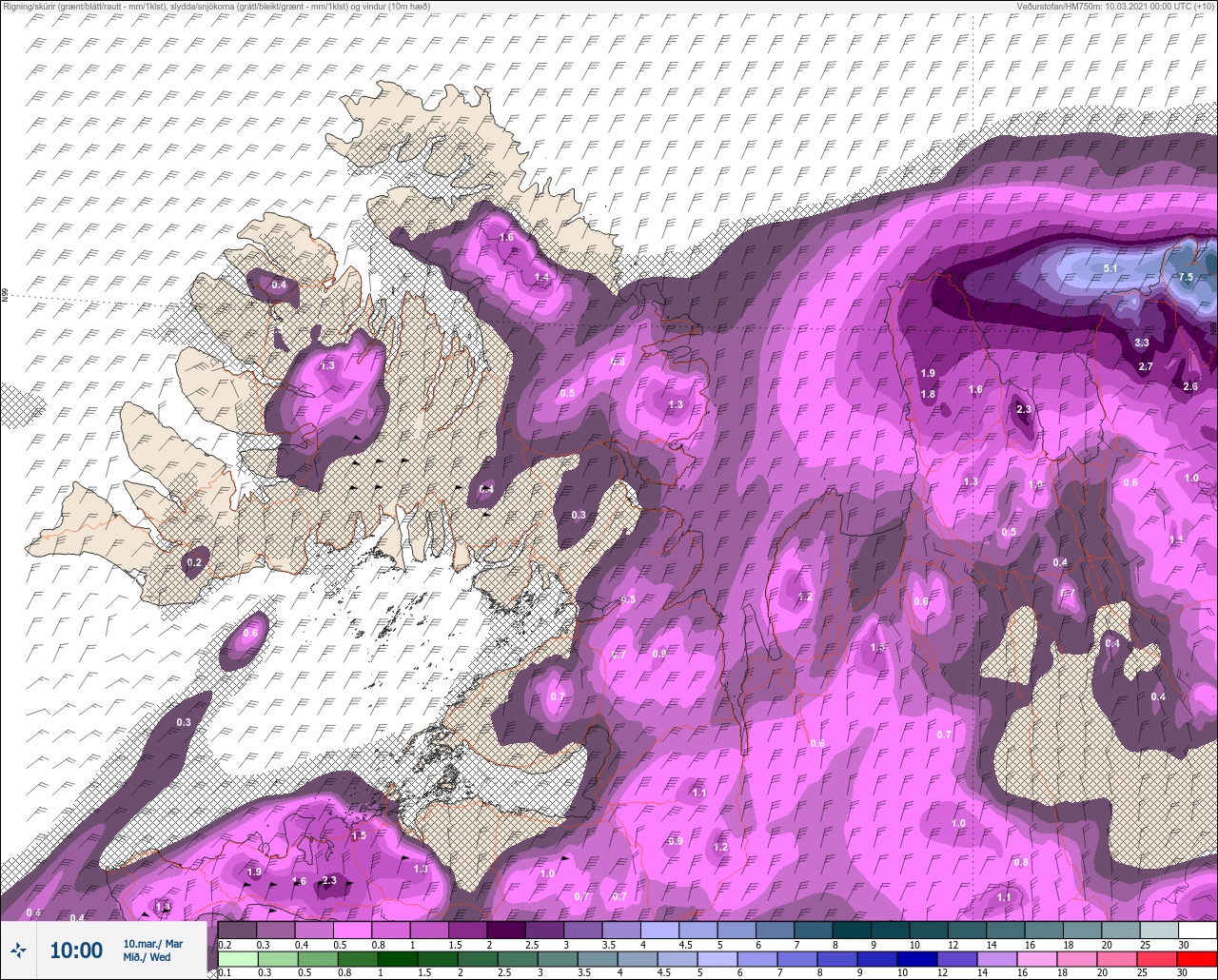Click the date label 10.mar./ Mar
The height and width of the screenshot is (980, 1218).
click(x=152, y=944)
